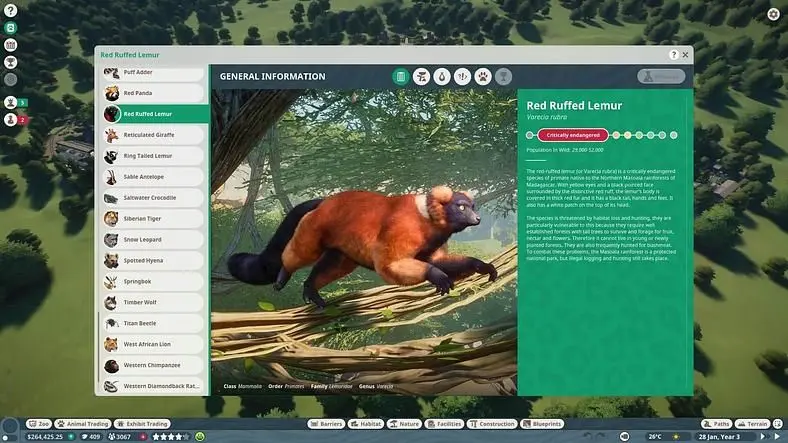Select Sable Antelope in the animal list
The image size is (788, 443).
153,177
